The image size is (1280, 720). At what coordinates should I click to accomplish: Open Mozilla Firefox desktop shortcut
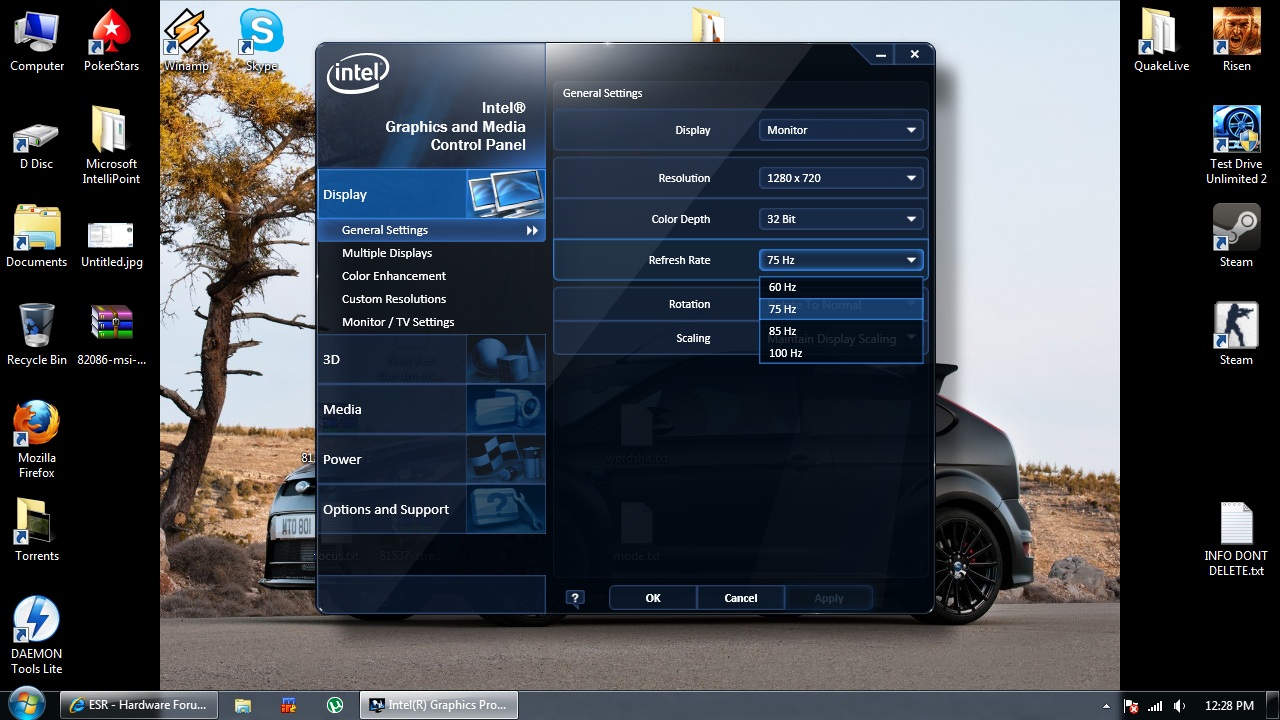coord(37,438)
